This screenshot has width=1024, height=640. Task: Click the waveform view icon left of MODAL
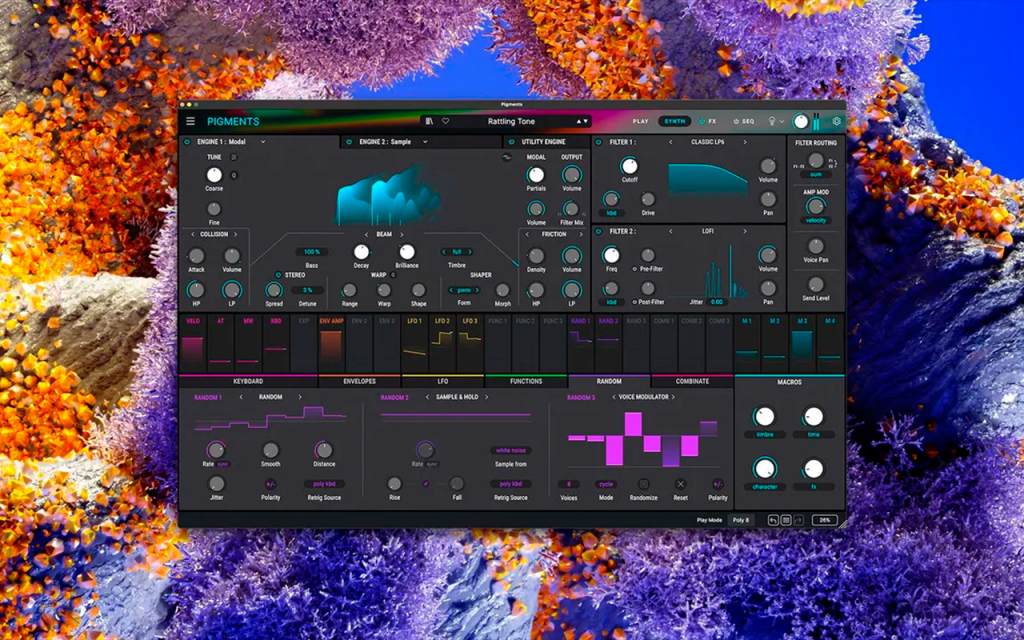(x=507, y=157)
